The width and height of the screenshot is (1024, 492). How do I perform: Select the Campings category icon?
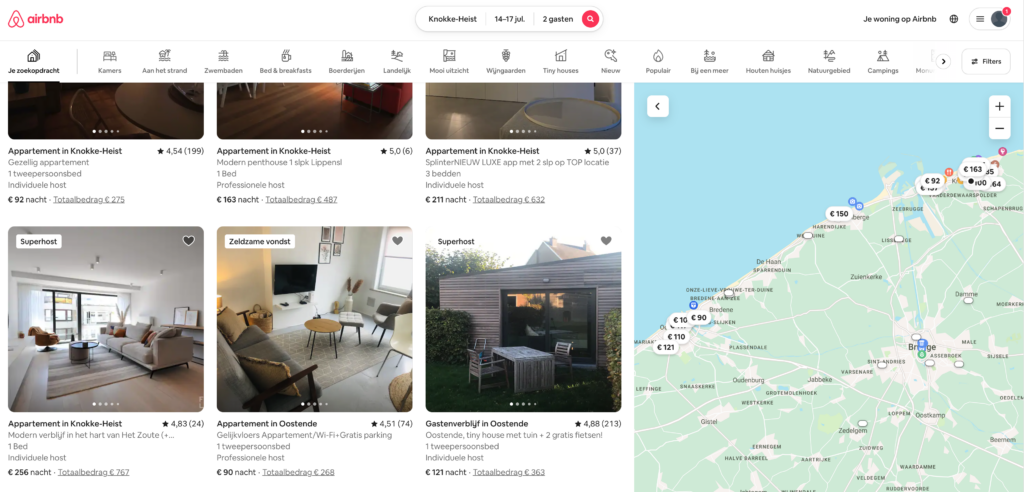[883, 56]
